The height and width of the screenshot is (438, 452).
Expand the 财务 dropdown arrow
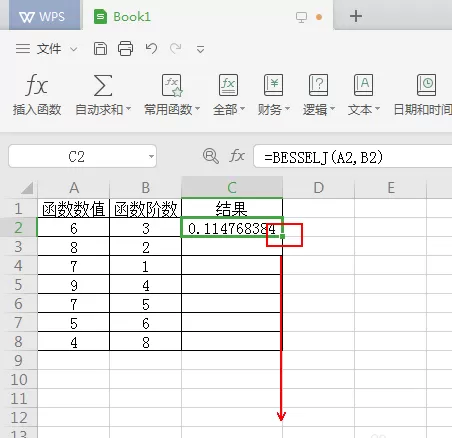point(287,109)
